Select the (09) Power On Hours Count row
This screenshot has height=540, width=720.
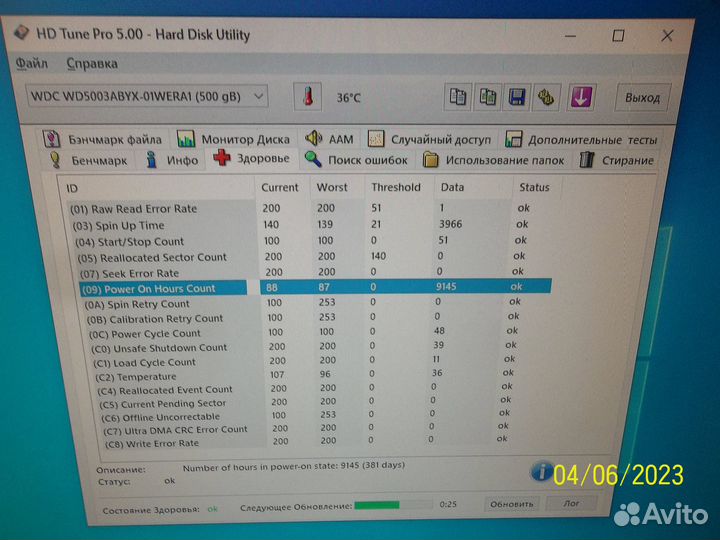[315, 287]
